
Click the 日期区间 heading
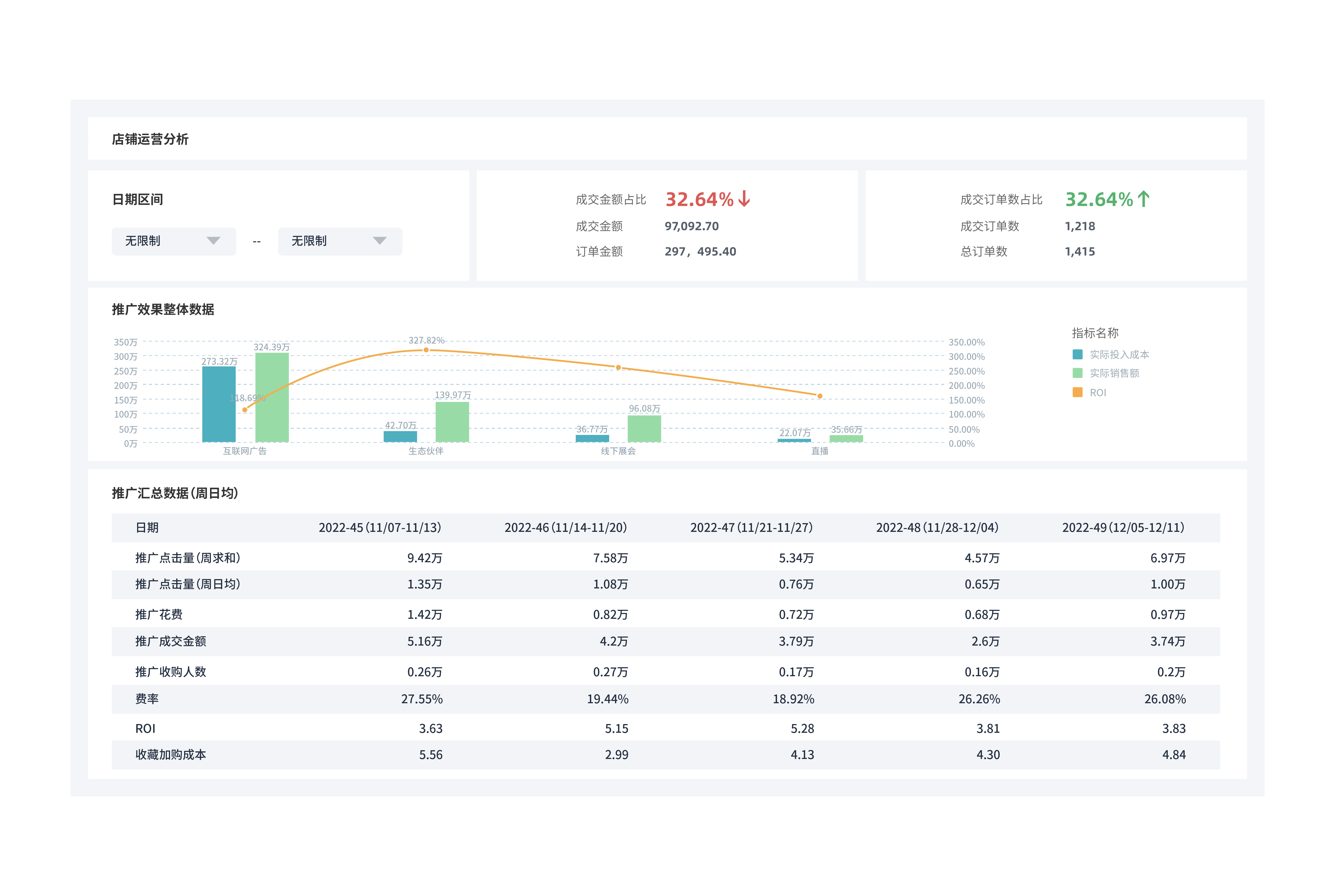[138, 200]
